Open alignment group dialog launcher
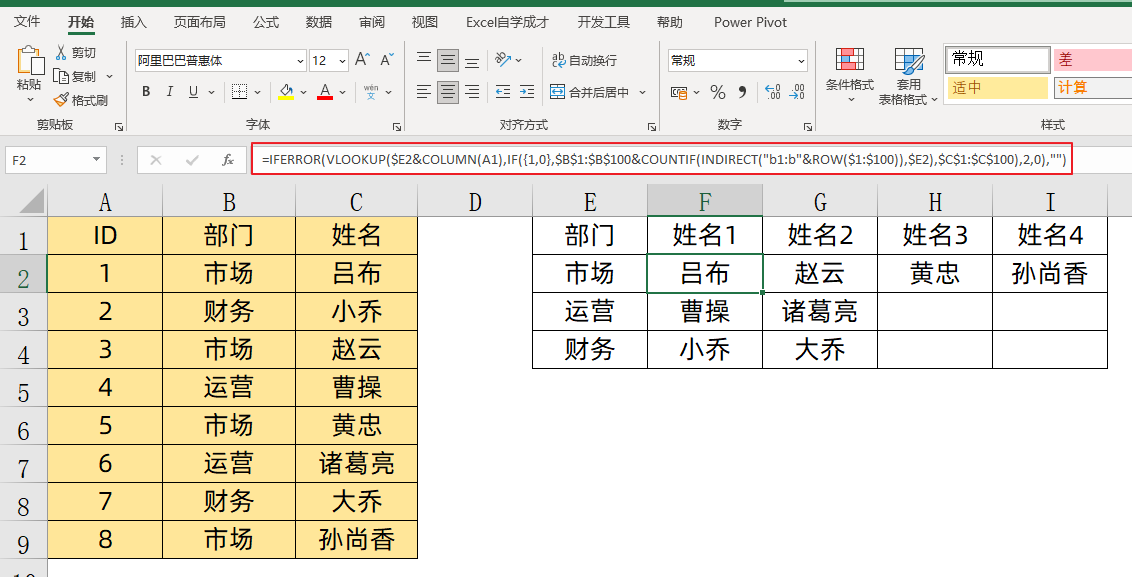 (x=652, y=126)
